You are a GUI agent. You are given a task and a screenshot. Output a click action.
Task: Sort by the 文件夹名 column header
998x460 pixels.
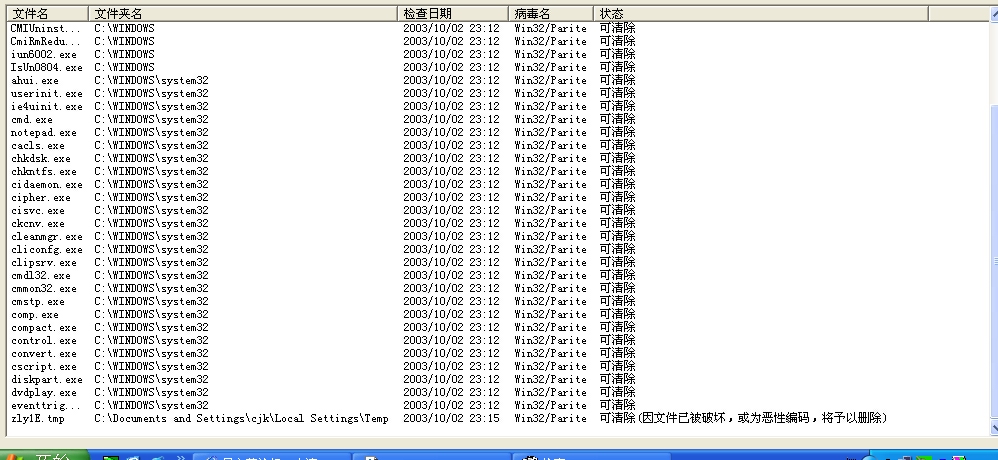click(x=244, y=13)
